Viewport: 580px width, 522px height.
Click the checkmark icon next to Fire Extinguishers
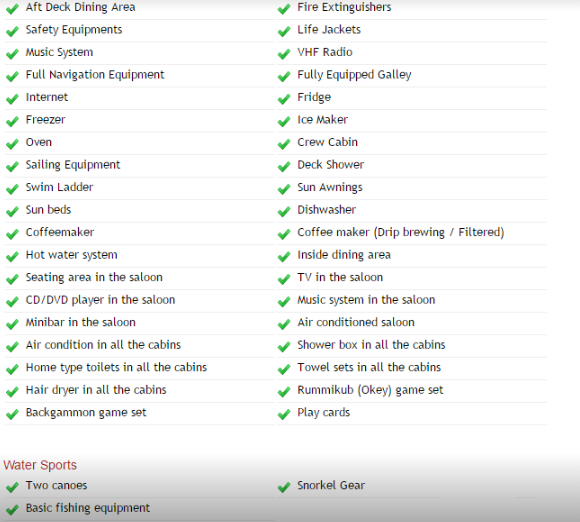click(x=284, y=9)
